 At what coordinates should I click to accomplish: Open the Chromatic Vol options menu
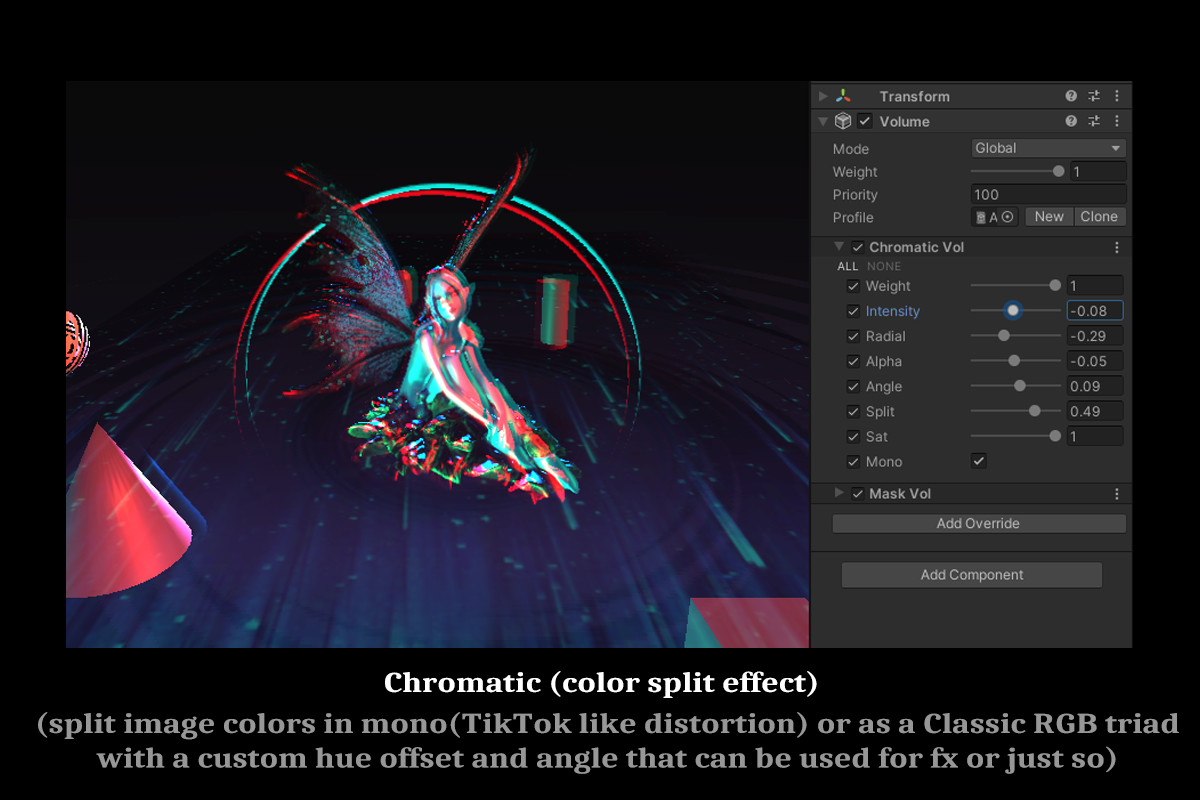click(1117, 246)
